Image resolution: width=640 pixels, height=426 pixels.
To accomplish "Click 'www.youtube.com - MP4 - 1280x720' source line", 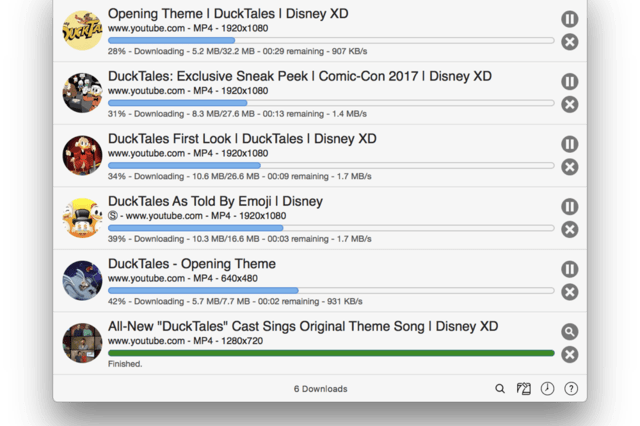I will (185, 341).
